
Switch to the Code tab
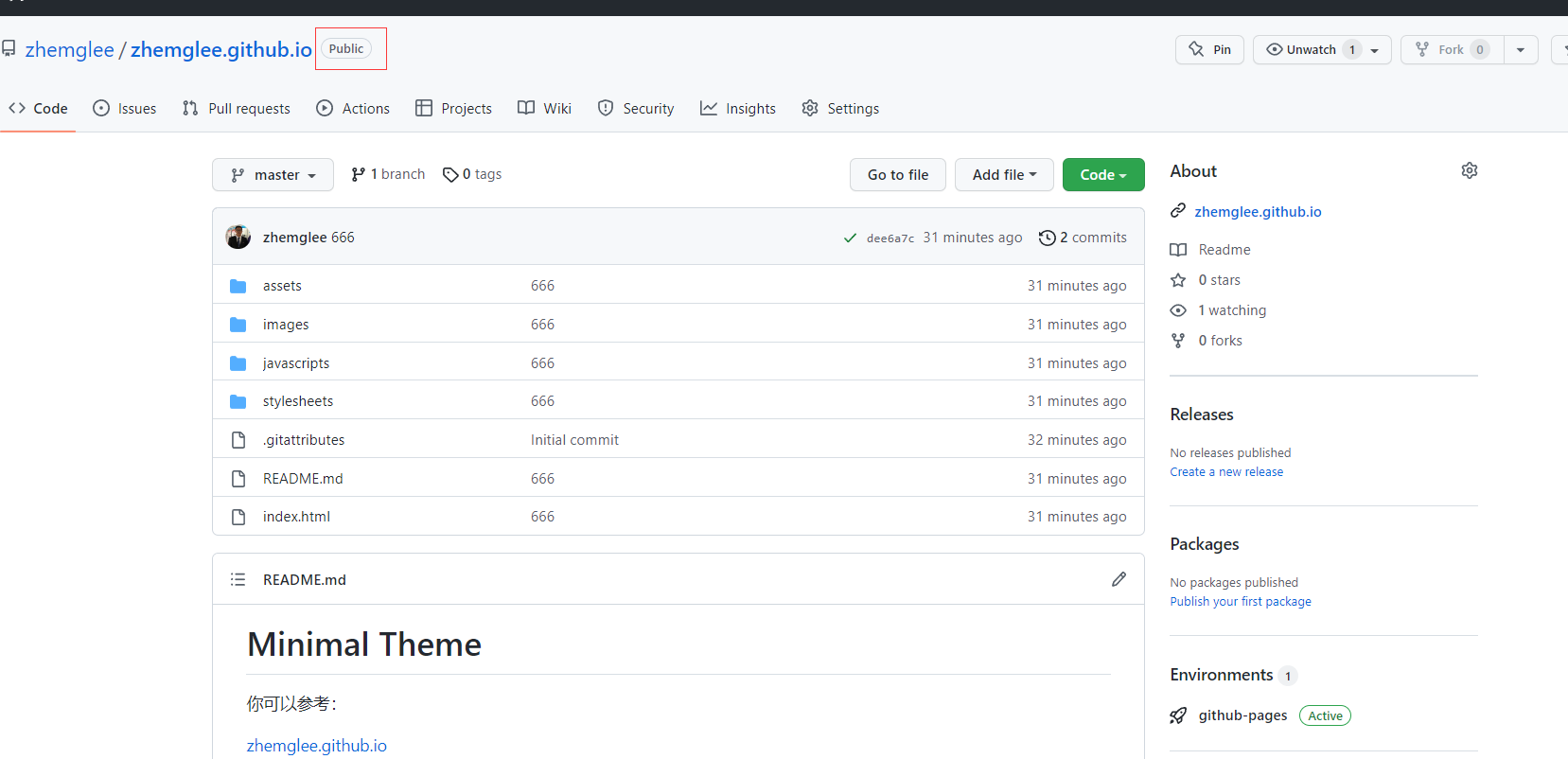pos(39,109)
